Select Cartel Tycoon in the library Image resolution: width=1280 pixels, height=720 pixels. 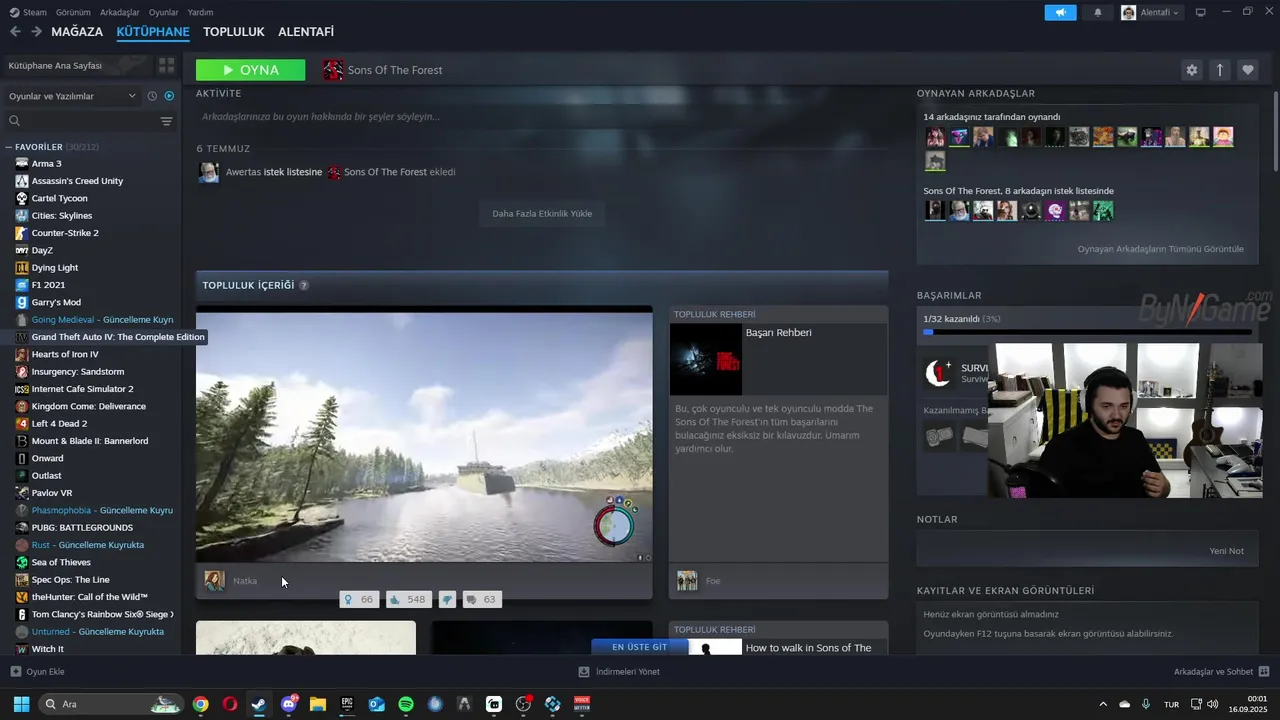(59, 198)
